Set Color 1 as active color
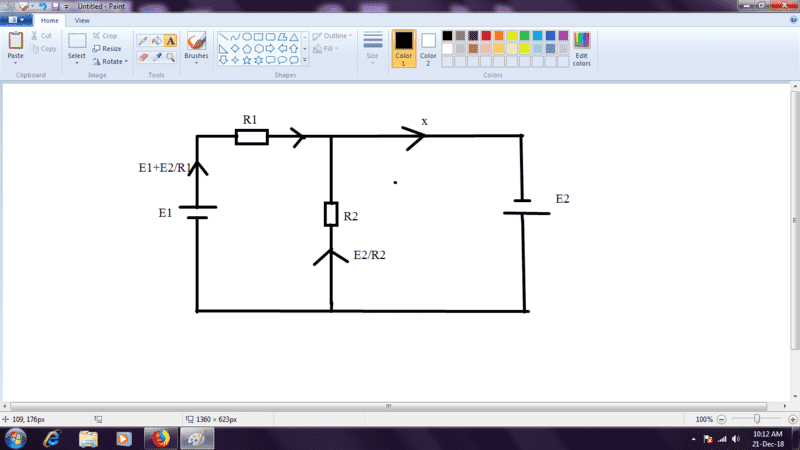Image resolution: width=800 pixels, height=450 pixels. tap(404, 47)
